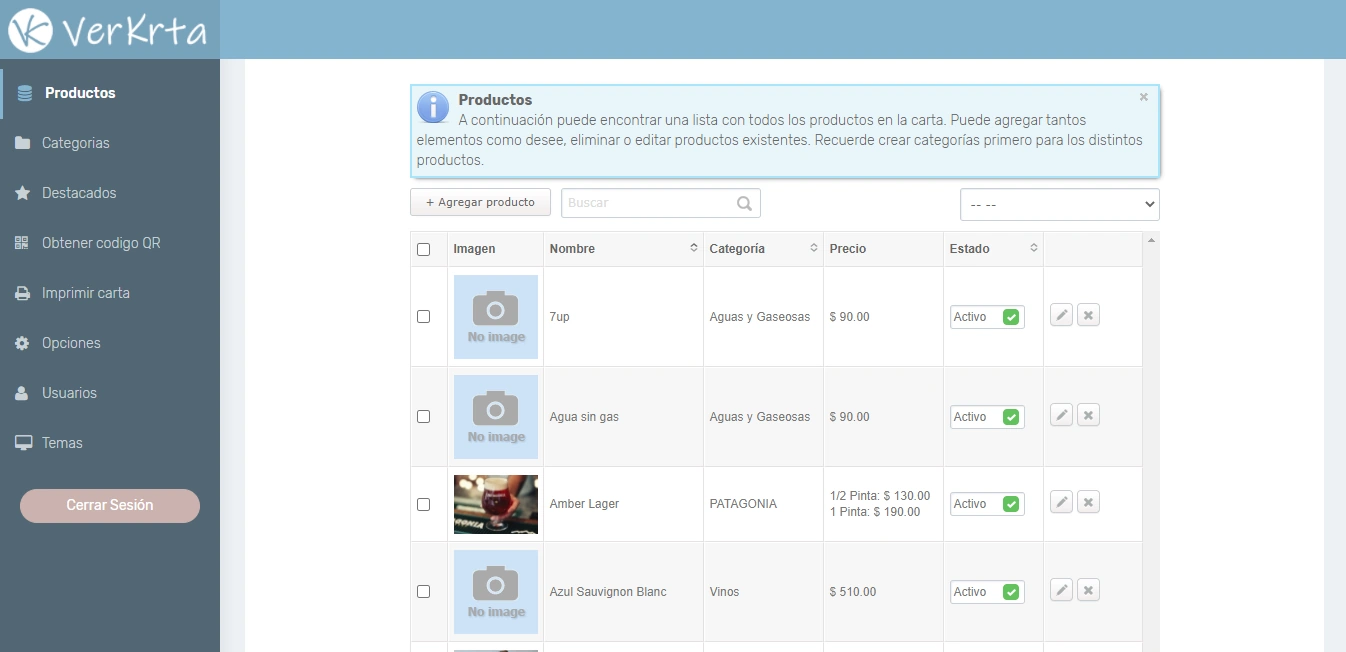The height and width of the screenshot is (652, 1346).
Task: Click the VerKrta logo icon
Action: coord(30,30)
